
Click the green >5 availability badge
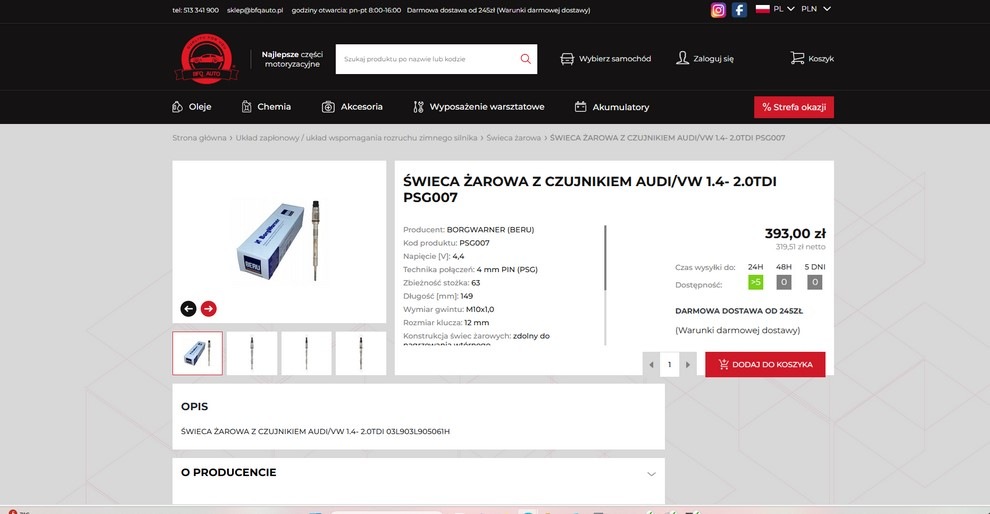coord(755,282)
